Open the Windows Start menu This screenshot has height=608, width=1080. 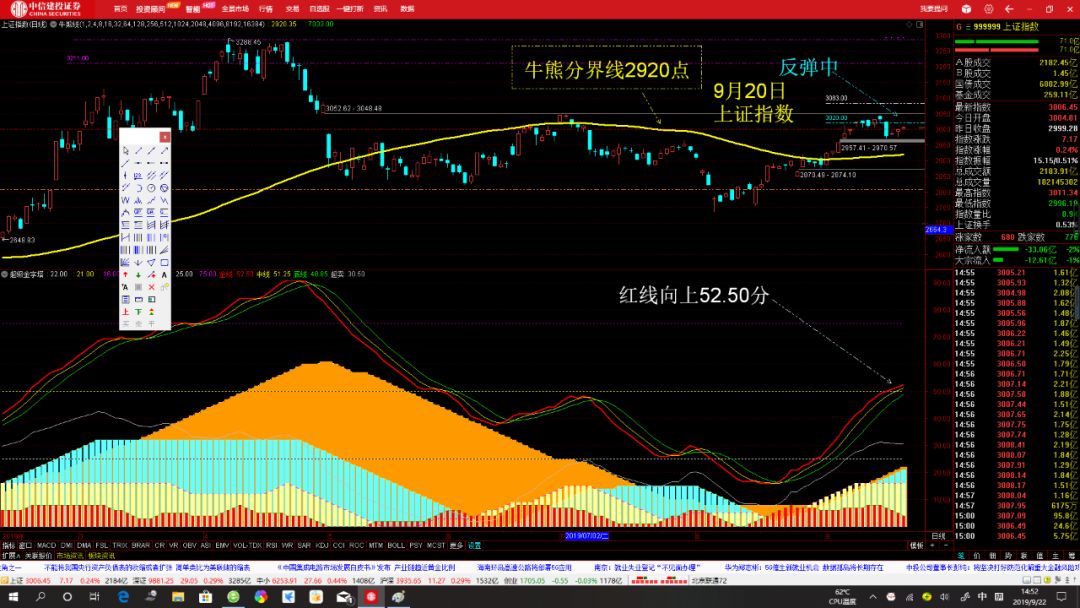[x=13, y=597]
